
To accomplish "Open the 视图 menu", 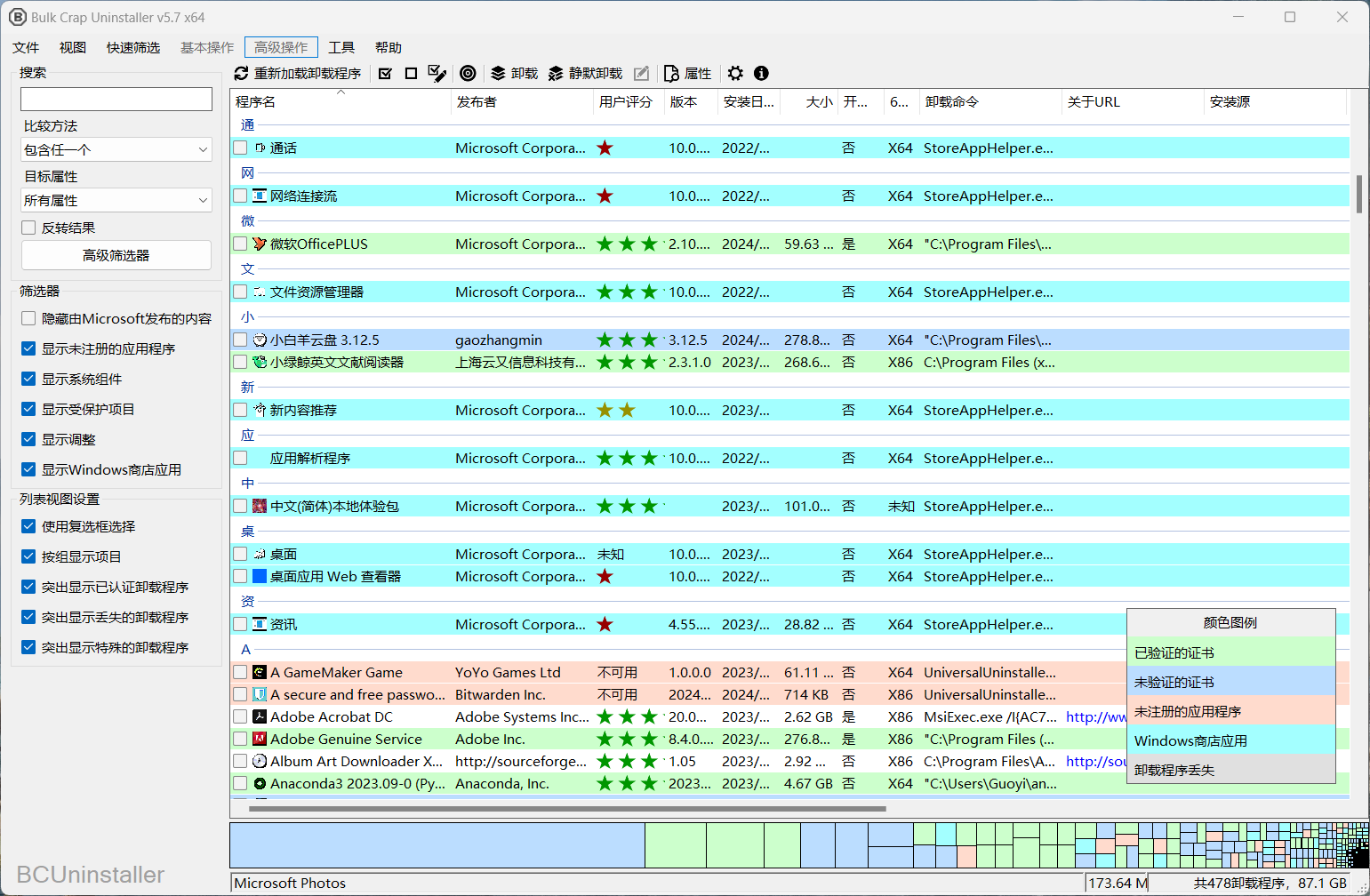I will click(x=73, y=47).
